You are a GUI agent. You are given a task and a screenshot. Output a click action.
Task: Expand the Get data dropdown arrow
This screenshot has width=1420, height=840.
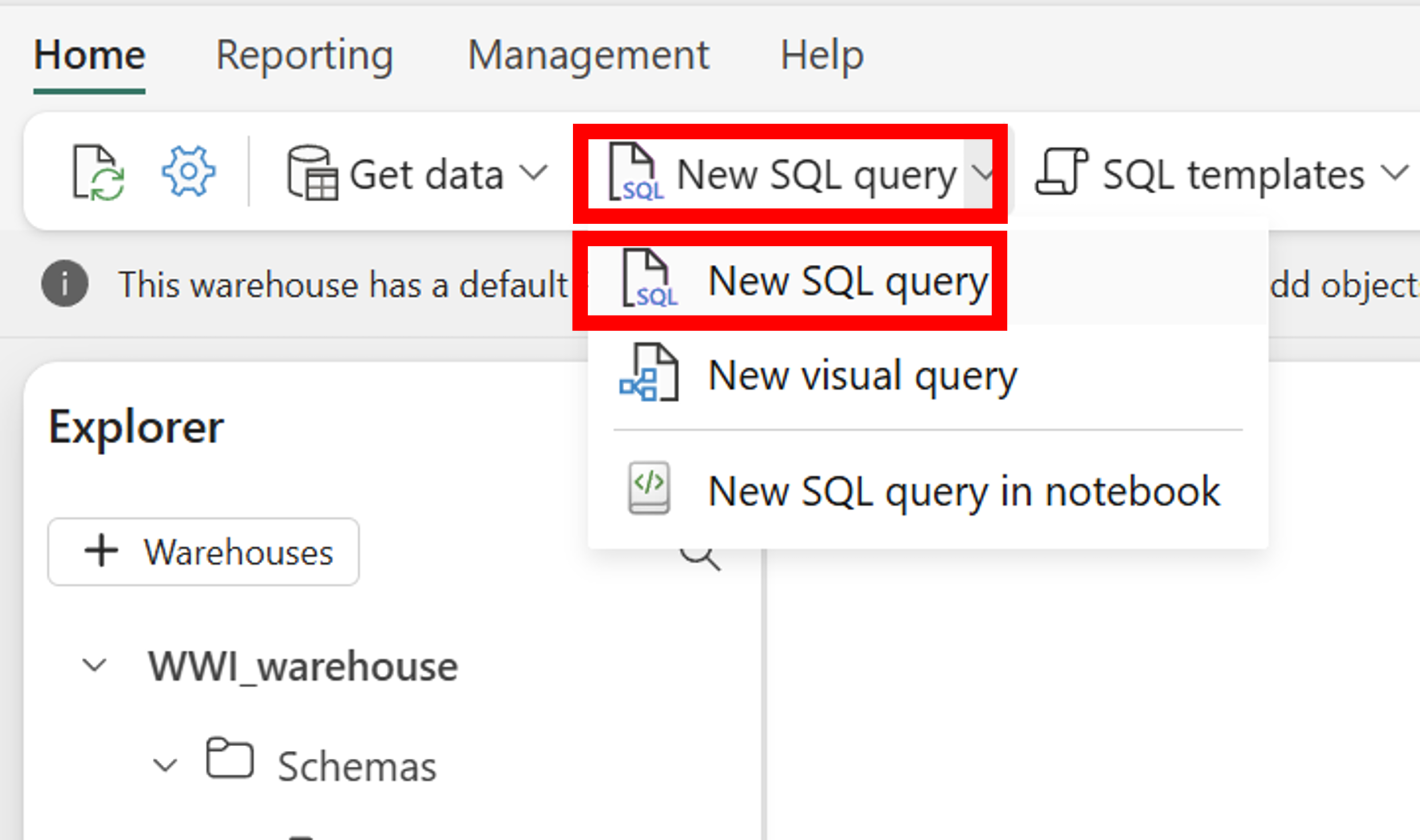[534, 172]
